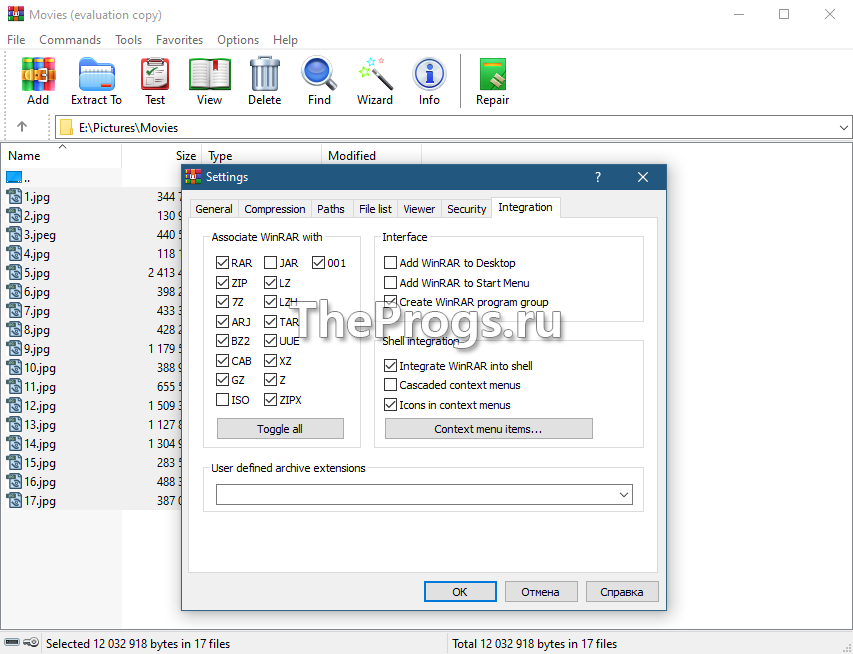Toggle Integrate WinRAR into shell
The width and height of the screenshot is (853, 654).
point(390,366)
